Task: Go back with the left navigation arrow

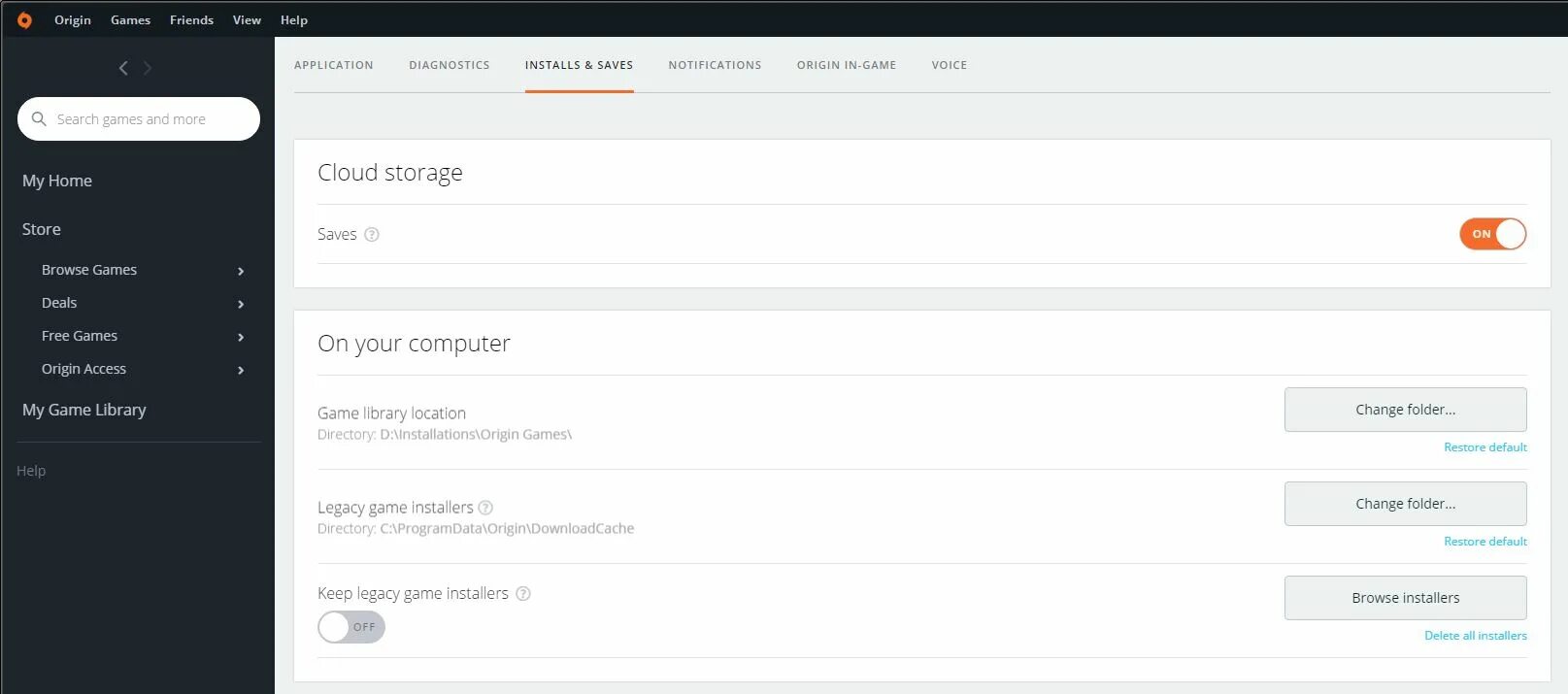Action: (123, 68)
